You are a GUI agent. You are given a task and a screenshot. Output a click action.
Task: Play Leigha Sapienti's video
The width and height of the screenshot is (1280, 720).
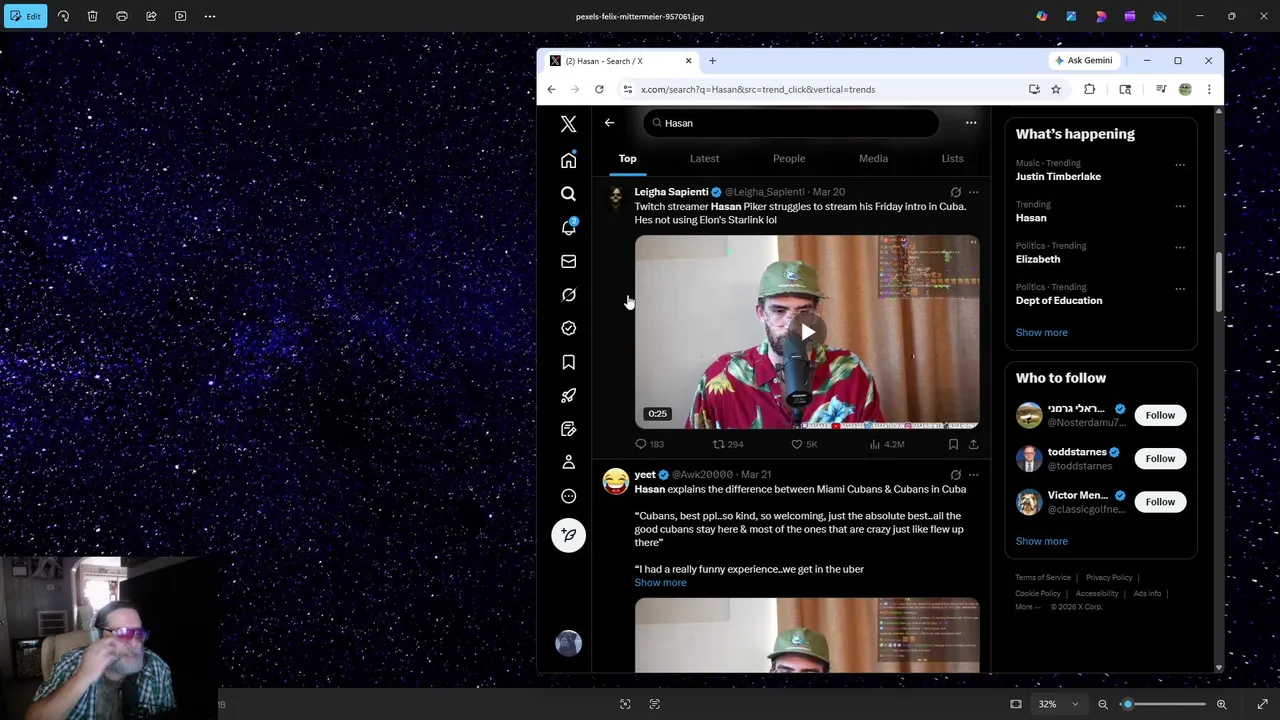(807, 332)
